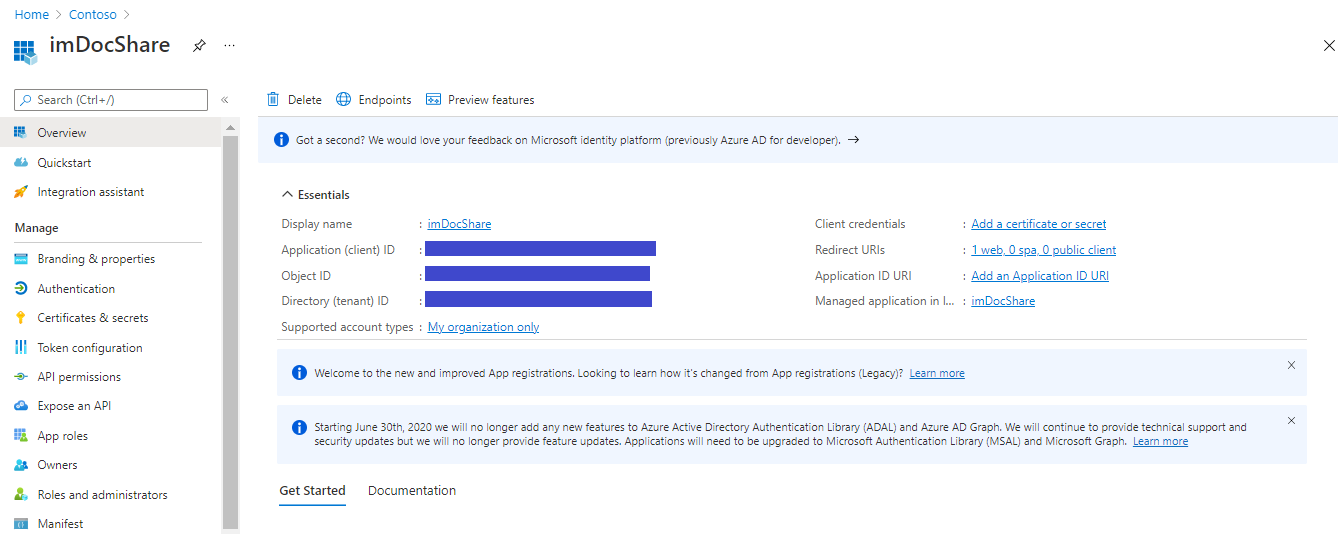Dismiss the ADAL deprecation notice
The height and width of the screenshot is (534, 1338).
(1291, 420)
